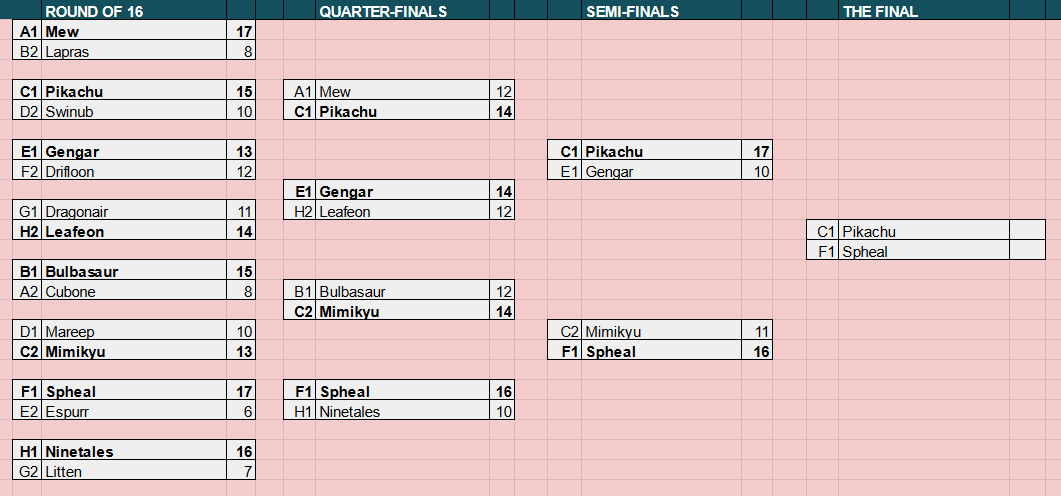Click Lapras score cell showing 8
Screen dimensions: 1061x496
click(x=241, y=51)
